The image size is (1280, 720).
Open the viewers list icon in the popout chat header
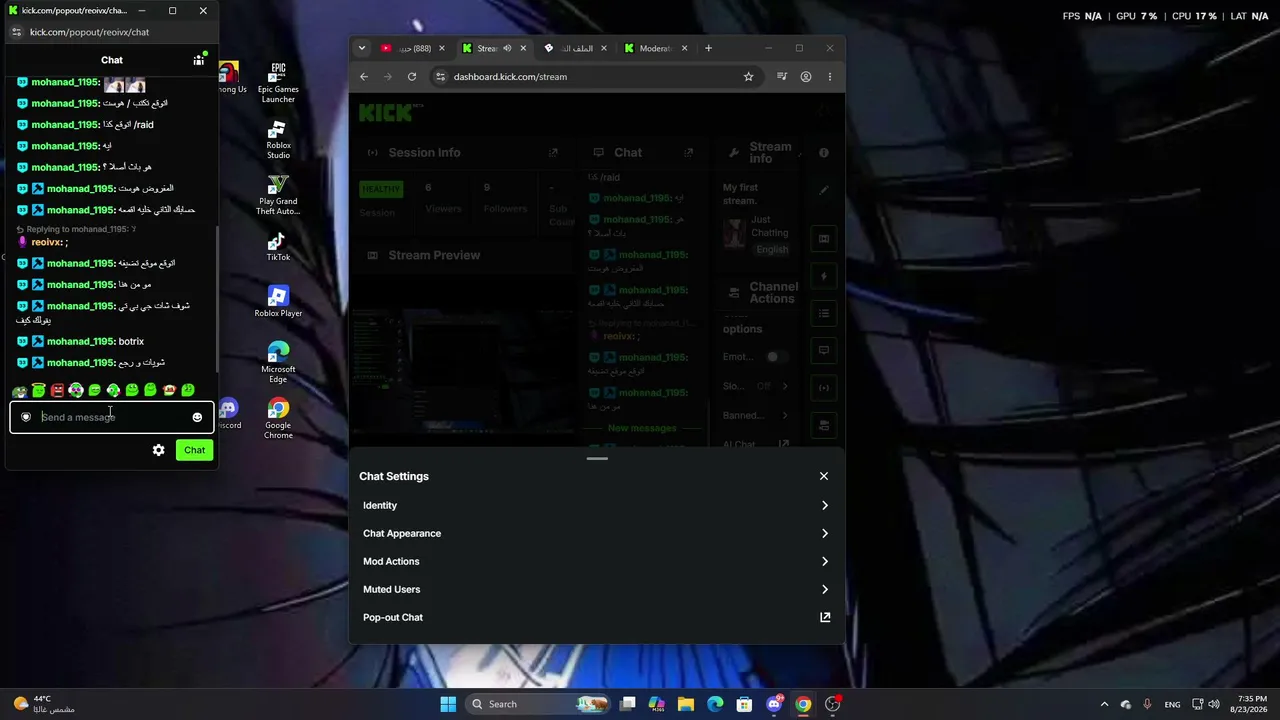[x=199, y=60]
